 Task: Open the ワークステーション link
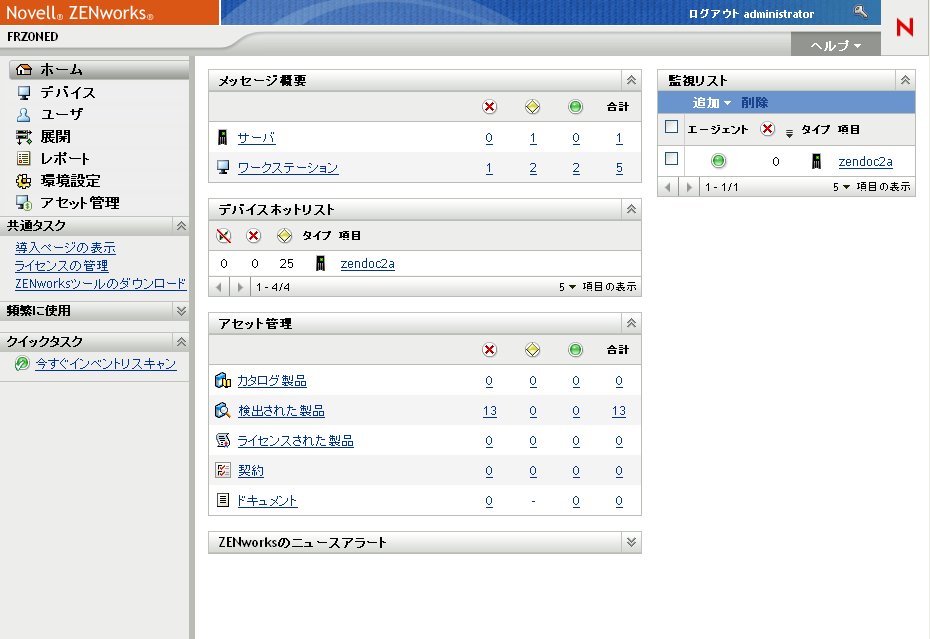pyautogui.click(x=288, y=168)
